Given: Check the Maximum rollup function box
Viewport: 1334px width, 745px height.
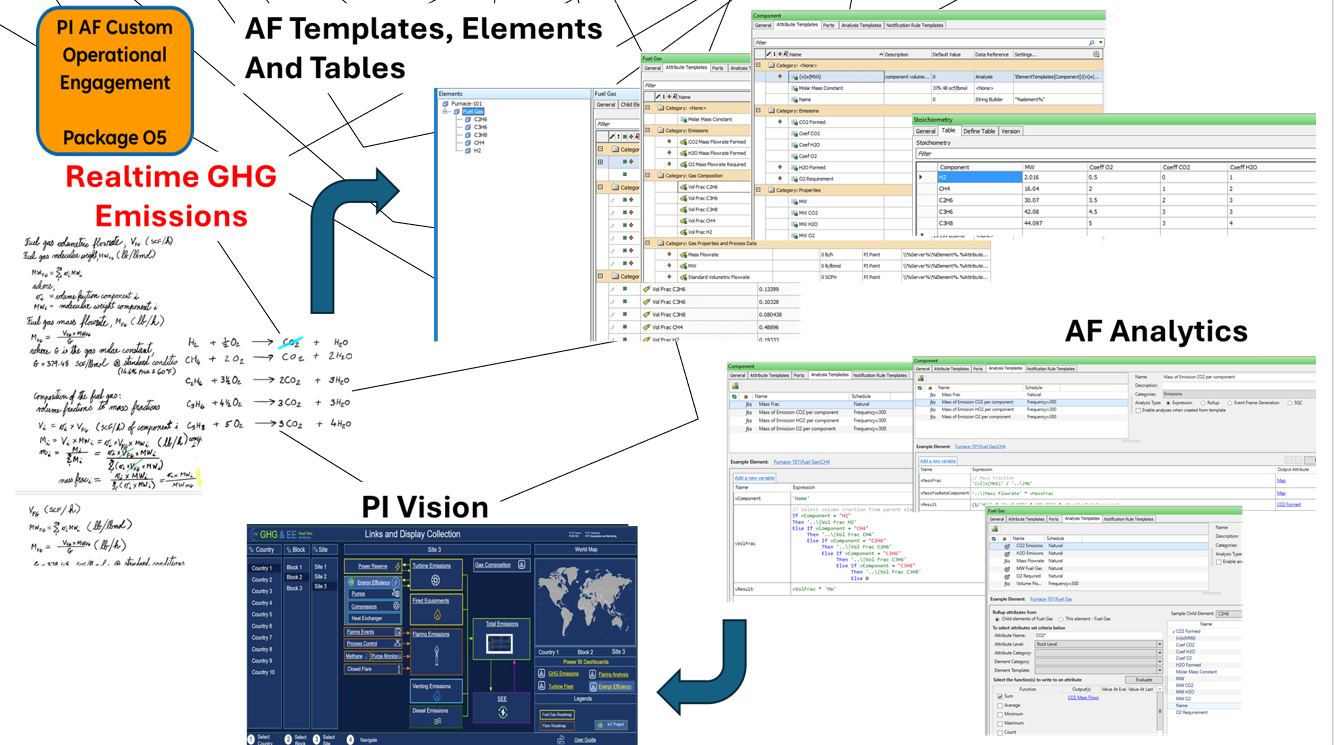Looking at the screenshot, I should (x=1000, y=724).
